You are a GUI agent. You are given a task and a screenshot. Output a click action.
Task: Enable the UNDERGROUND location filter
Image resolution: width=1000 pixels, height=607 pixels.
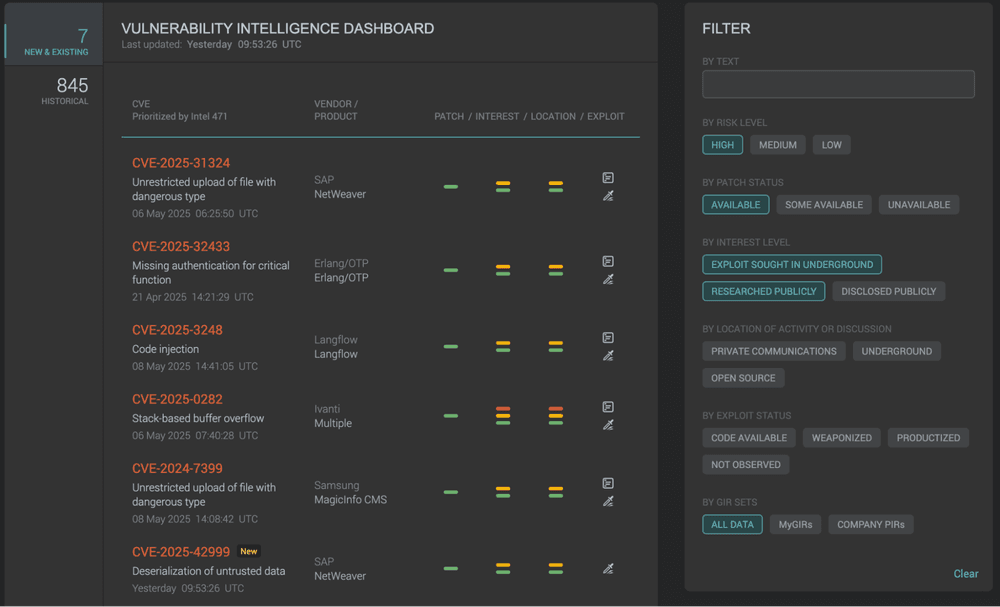click(896, 351)
